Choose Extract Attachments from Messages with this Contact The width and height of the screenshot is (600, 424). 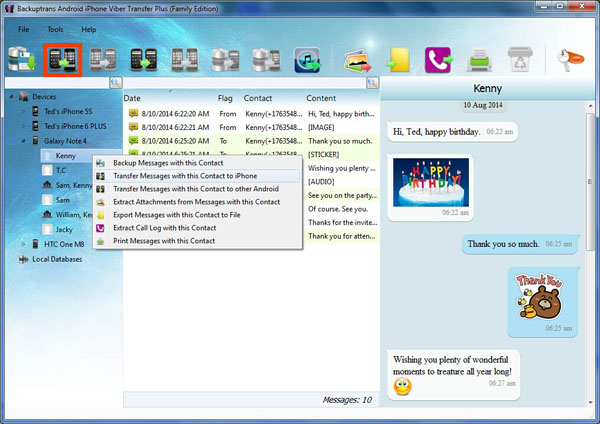[197, 202]
